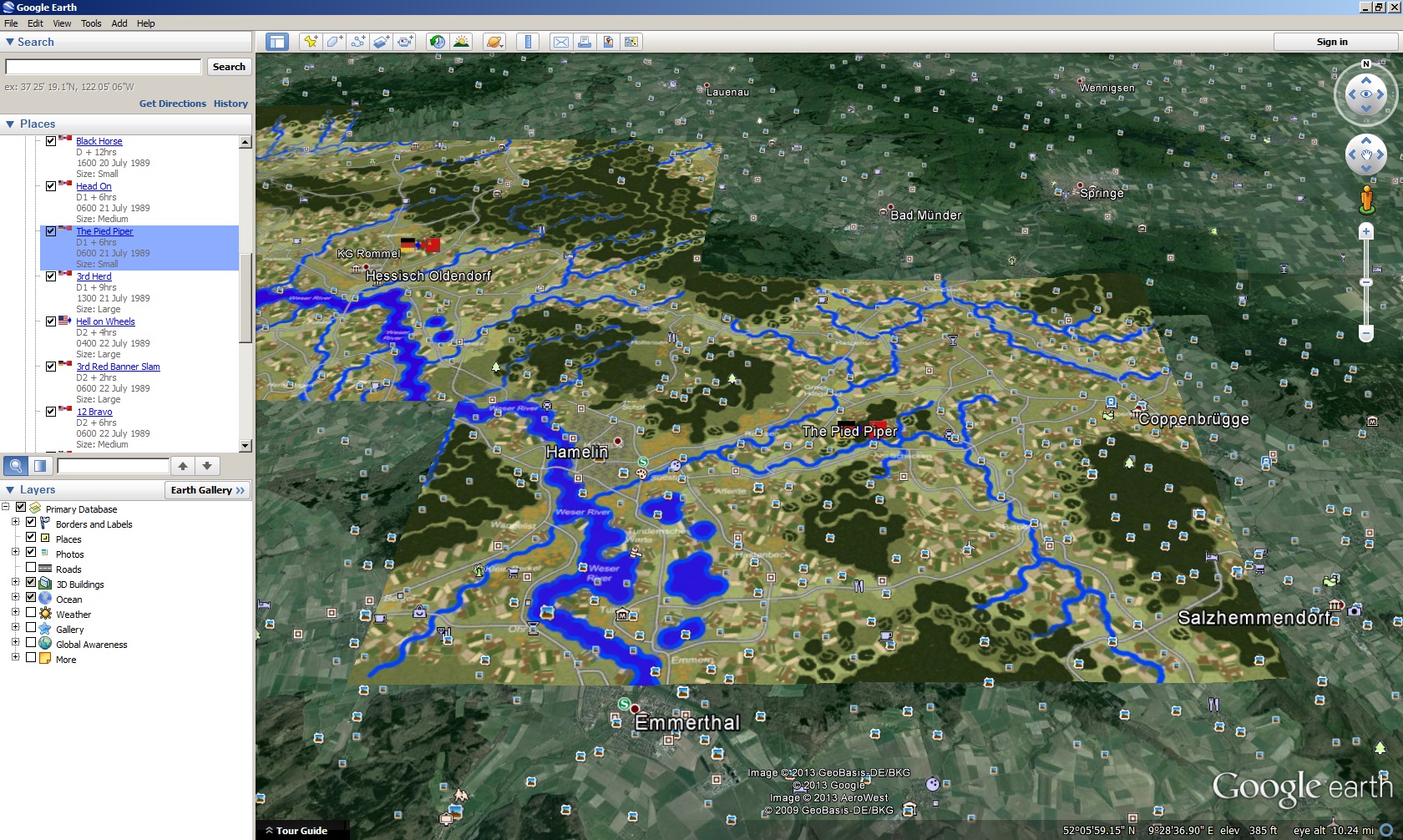Move selected place up with arrow button
Viewport: 1403px width, 840px height.
point(182,466)
